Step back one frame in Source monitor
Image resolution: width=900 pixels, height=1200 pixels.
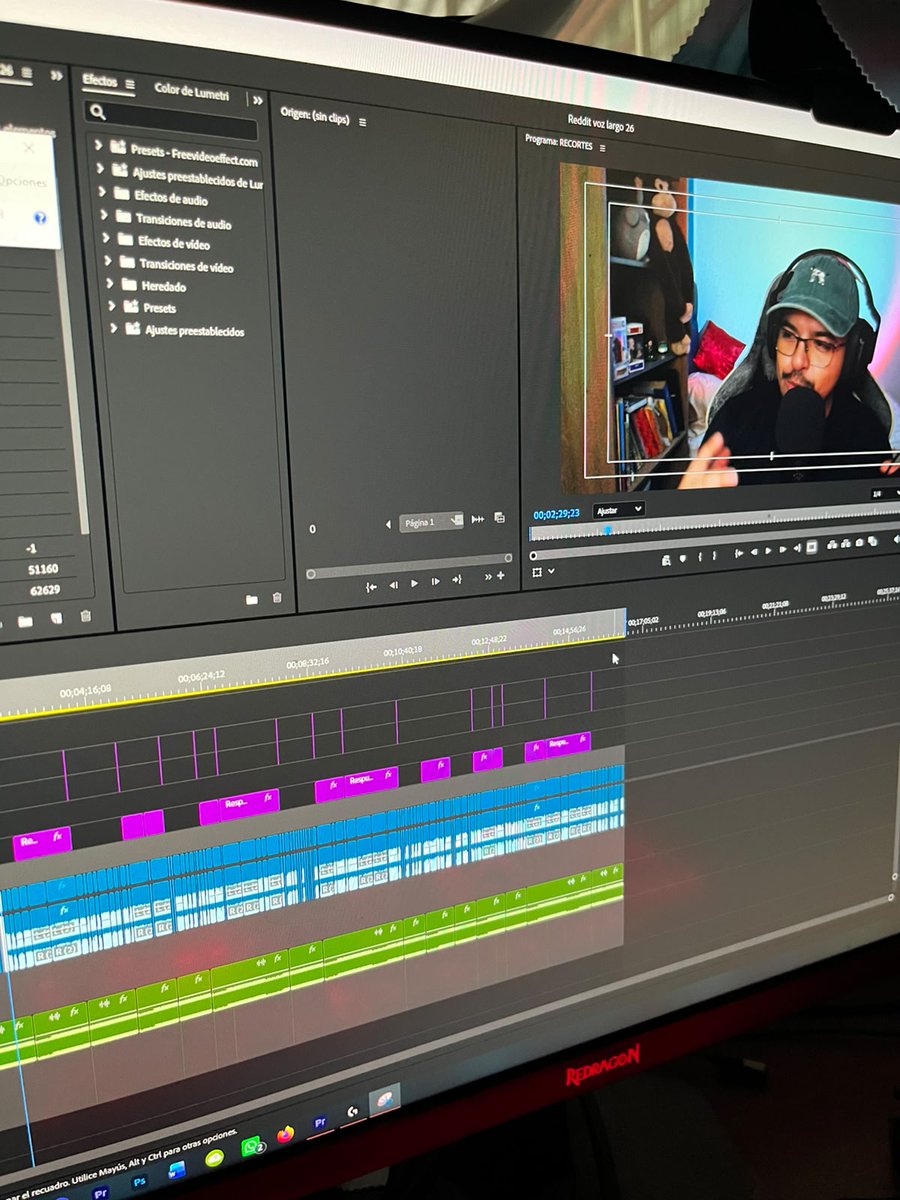click(393, 584)
